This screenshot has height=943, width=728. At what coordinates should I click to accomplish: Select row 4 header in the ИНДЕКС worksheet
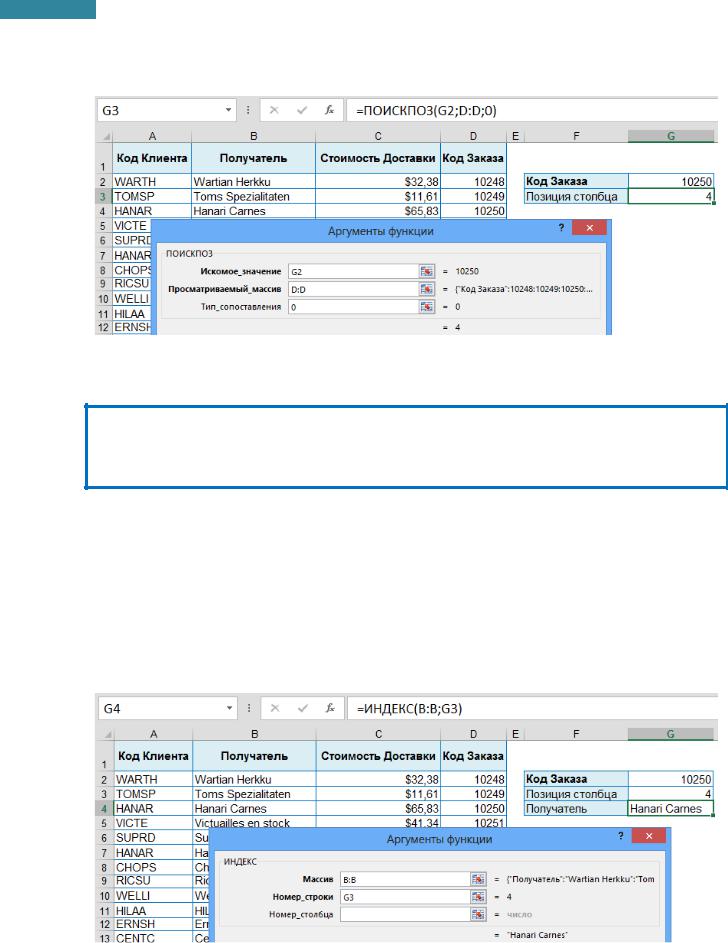tap(105, 809)
